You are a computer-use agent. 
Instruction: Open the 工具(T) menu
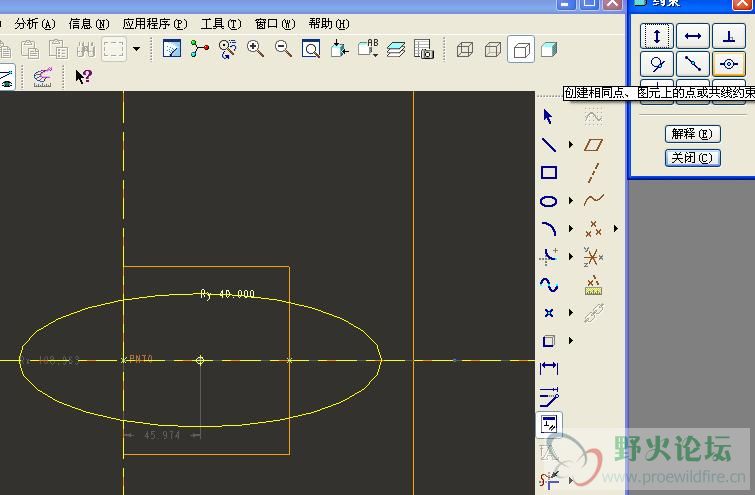pyautogui.click(x=221, y=24)
